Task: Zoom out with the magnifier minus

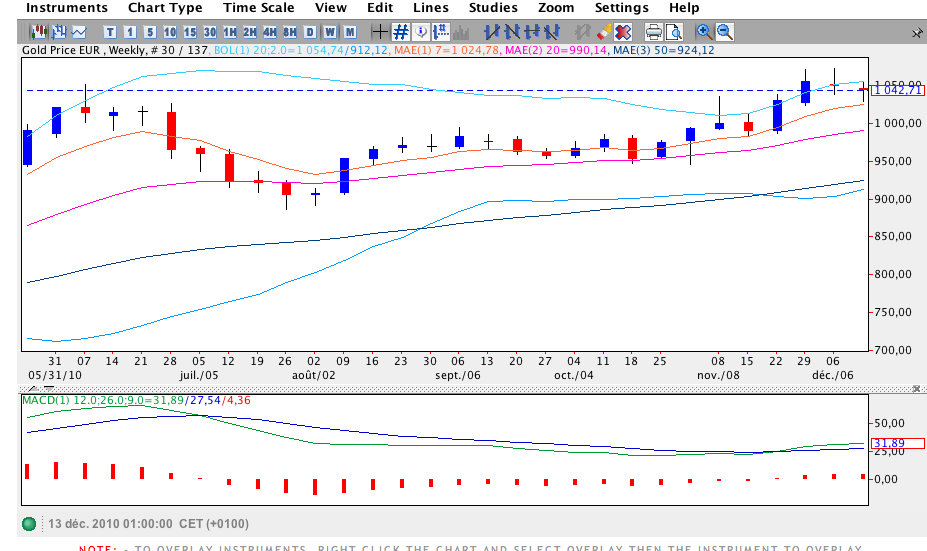Action: coord(725,32)
